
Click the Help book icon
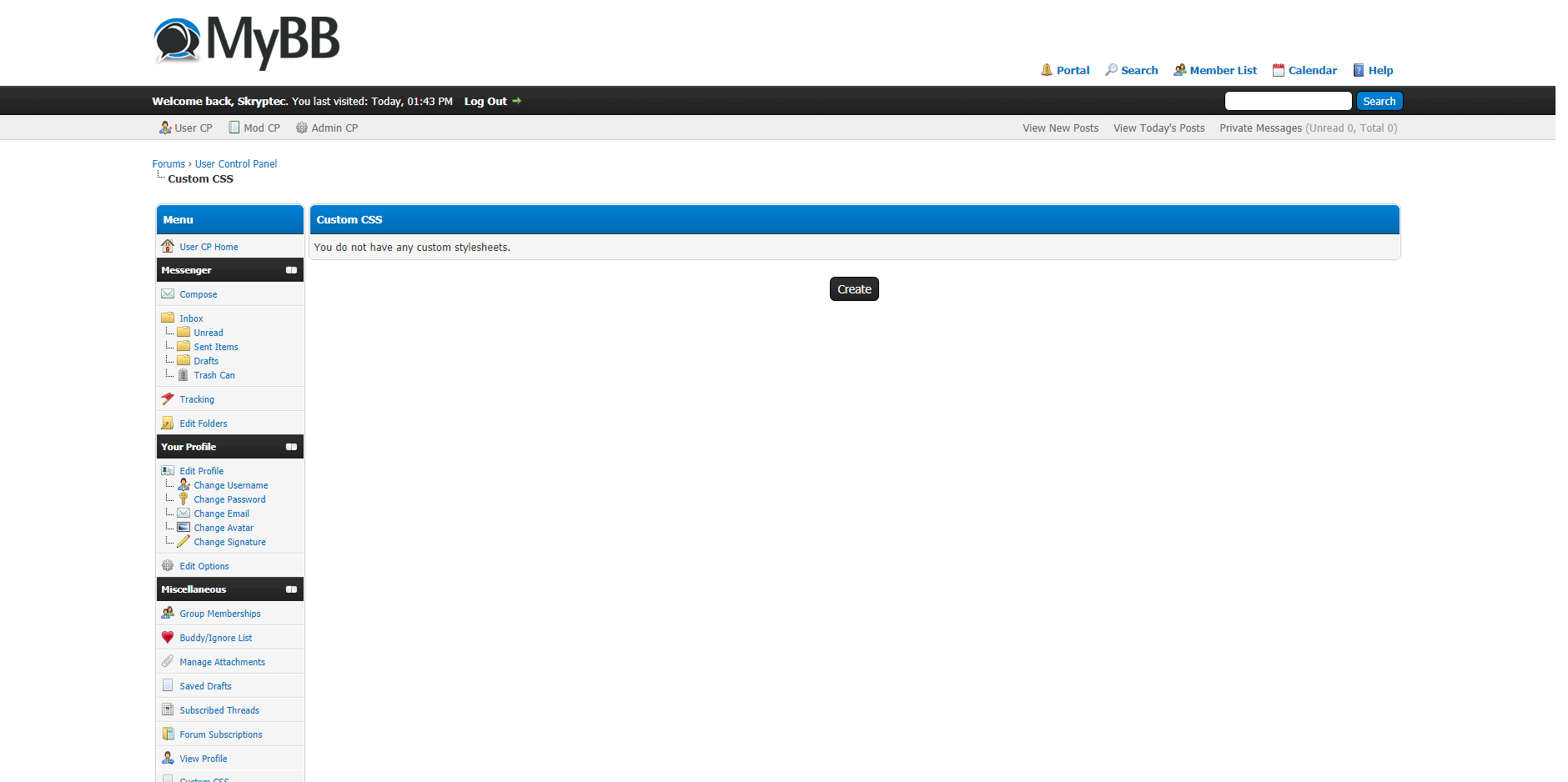coord(1359,70)
